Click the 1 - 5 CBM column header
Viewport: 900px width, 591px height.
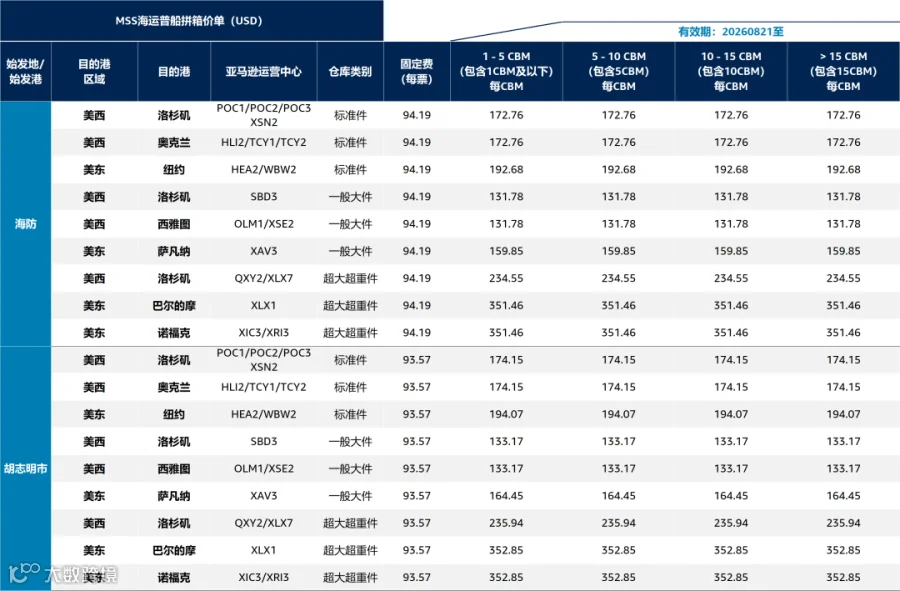(x=506, y=71)
